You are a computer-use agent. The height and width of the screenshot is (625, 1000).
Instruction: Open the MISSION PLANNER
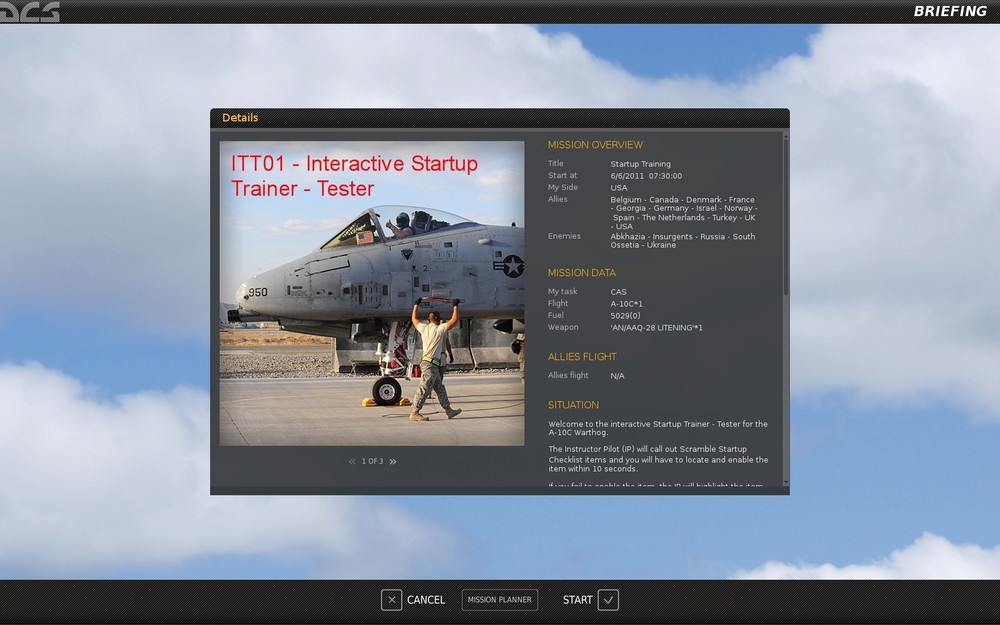coord(499,599)
